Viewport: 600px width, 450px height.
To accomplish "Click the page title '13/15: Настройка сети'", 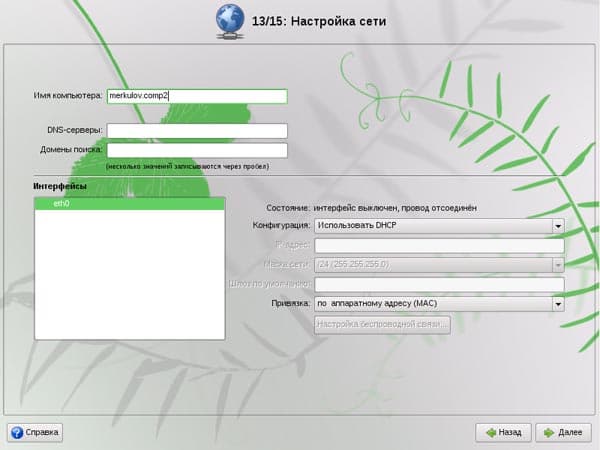I will pos(319,21).
